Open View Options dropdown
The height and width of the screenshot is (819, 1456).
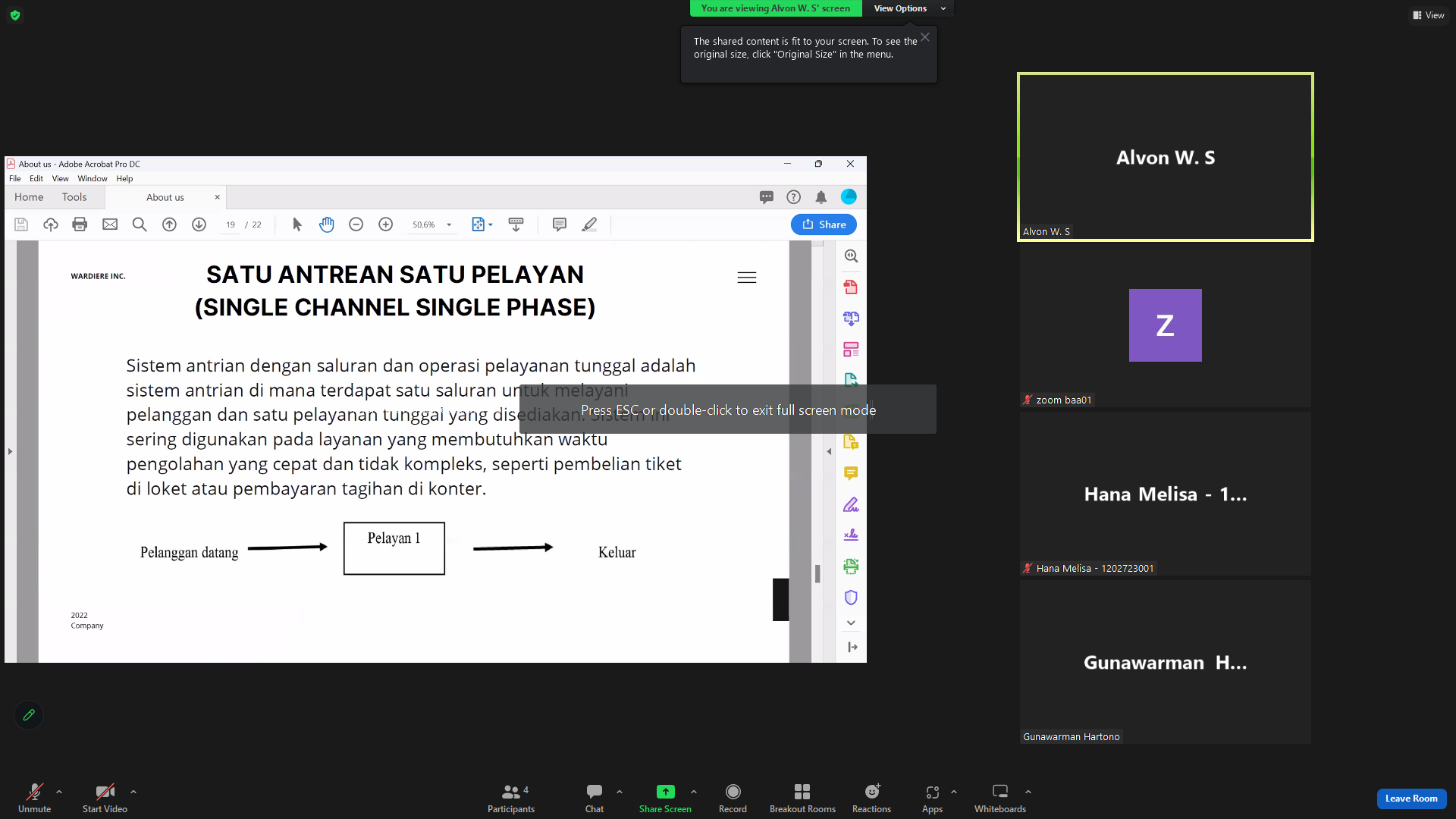coord(909,8)
